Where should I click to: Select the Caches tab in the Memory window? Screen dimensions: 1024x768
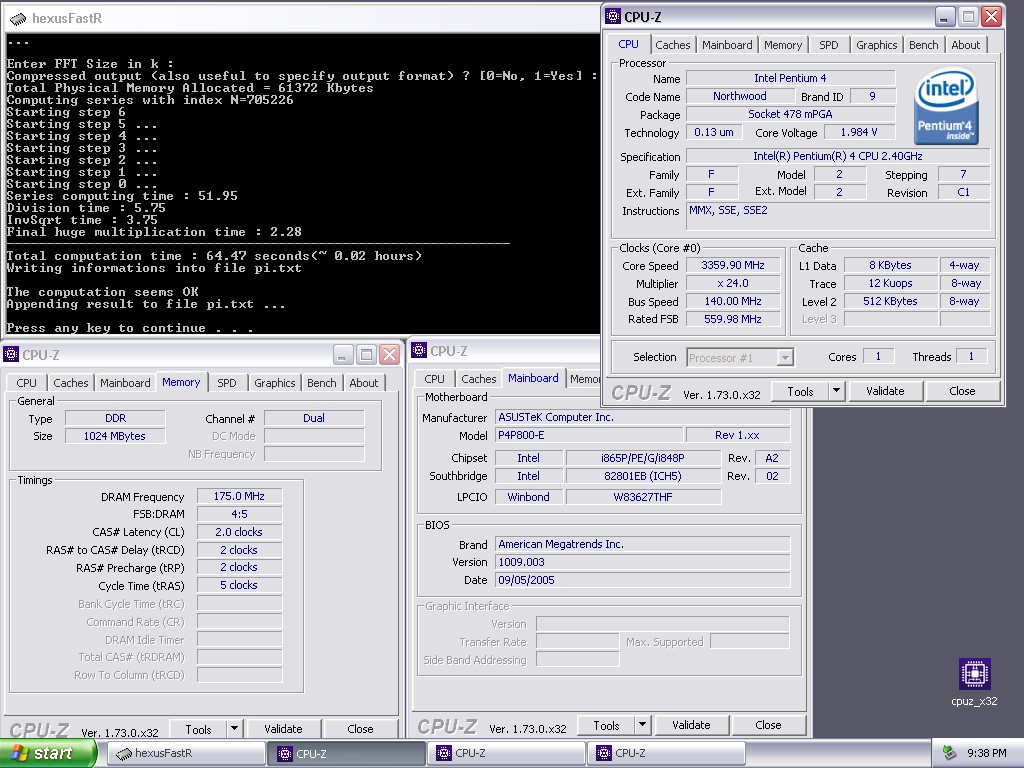click(71, 383)
